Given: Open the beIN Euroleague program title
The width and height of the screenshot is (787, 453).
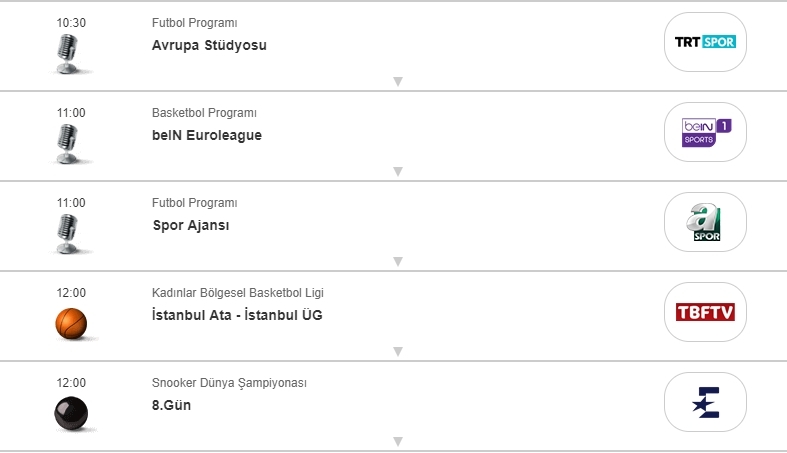Looking at the screenshot, I should tap(206, 135).
